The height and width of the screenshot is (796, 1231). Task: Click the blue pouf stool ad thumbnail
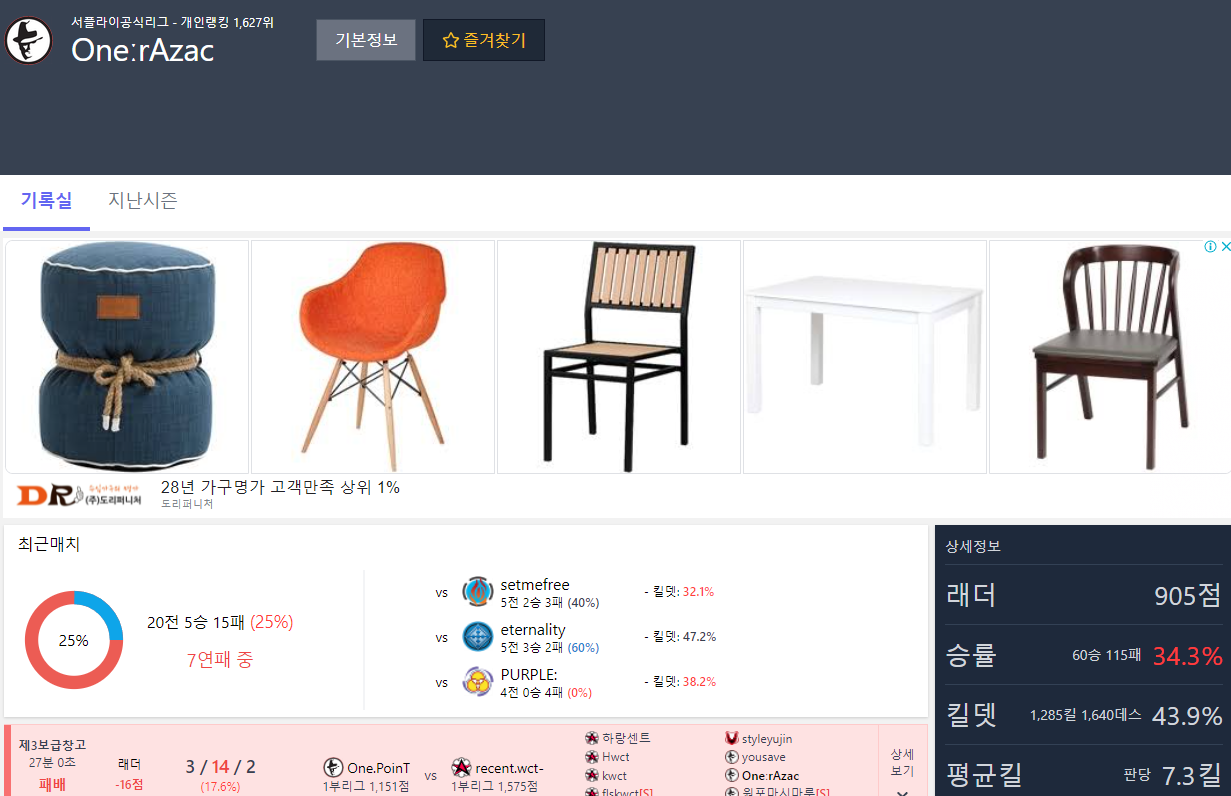coord(127,357)
